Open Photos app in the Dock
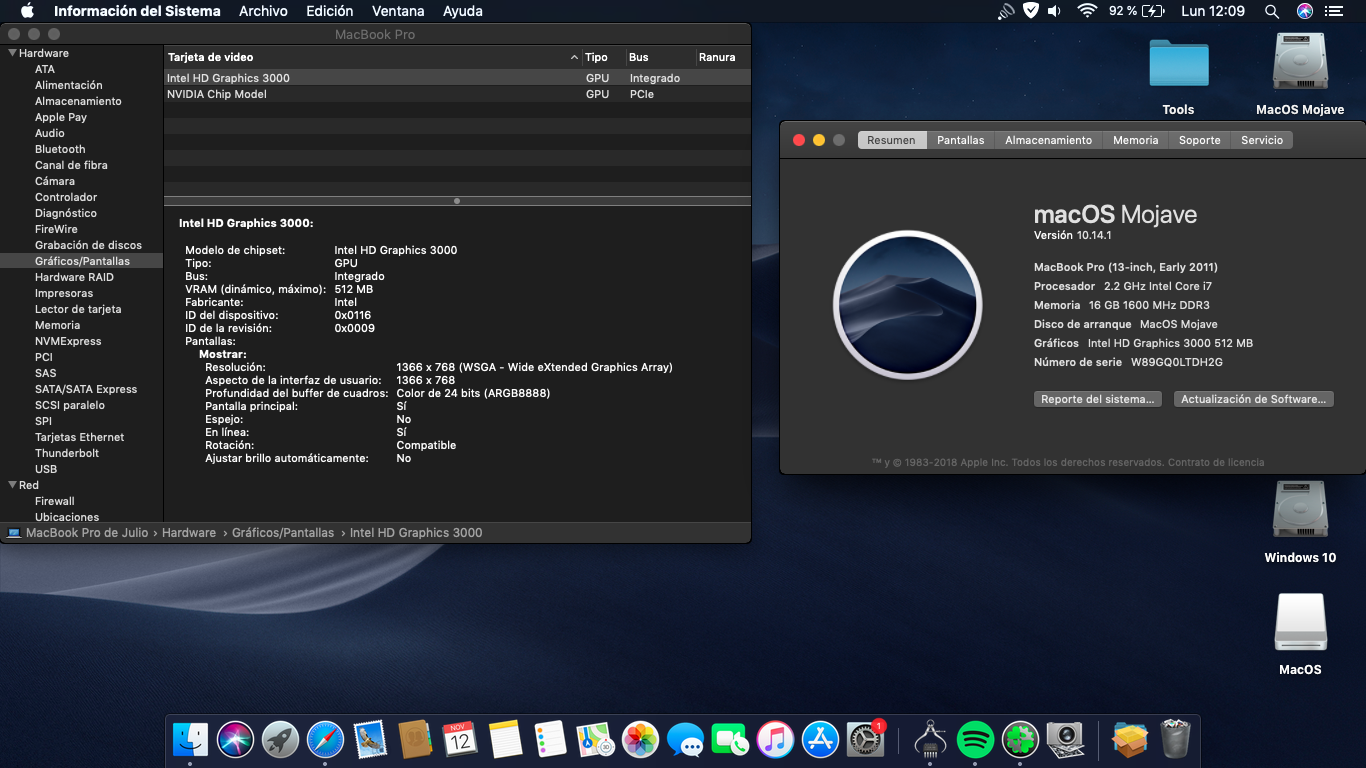The width and height of the screenshot is (1366, 768). click(x=640, y=740)
